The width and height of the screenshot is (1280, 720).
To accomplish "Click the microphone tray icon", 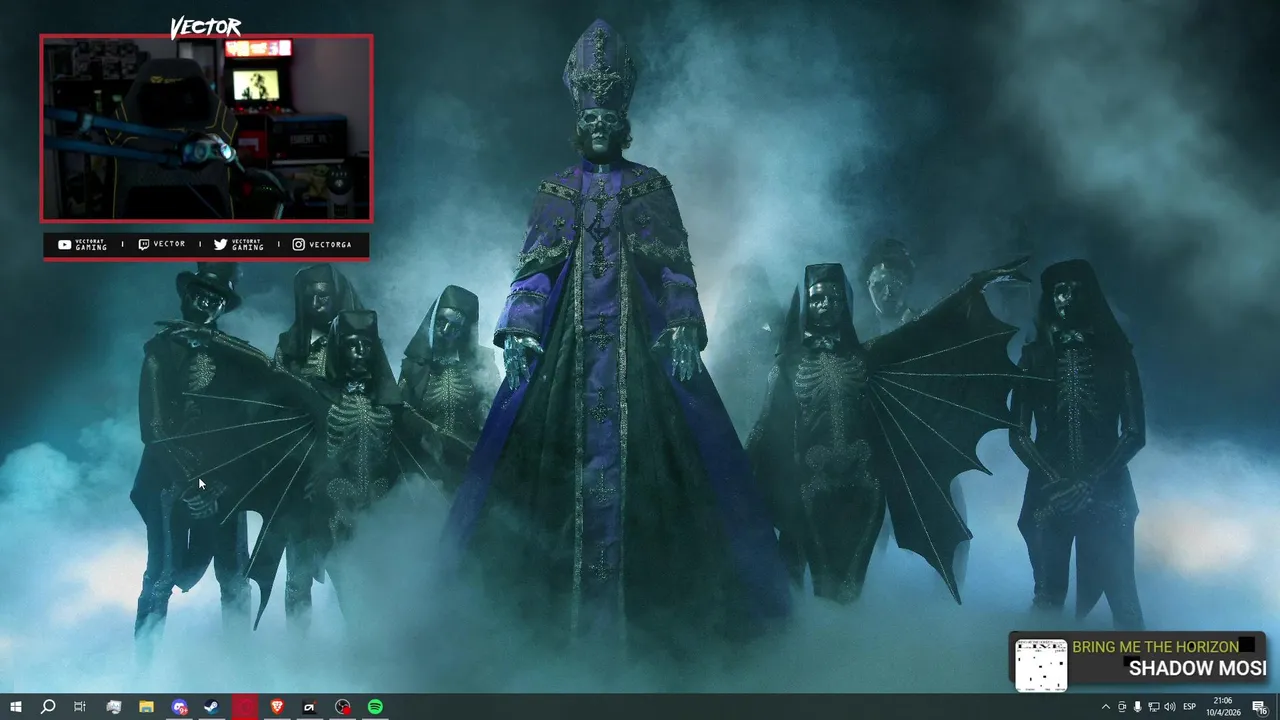I will point(1137,707).
